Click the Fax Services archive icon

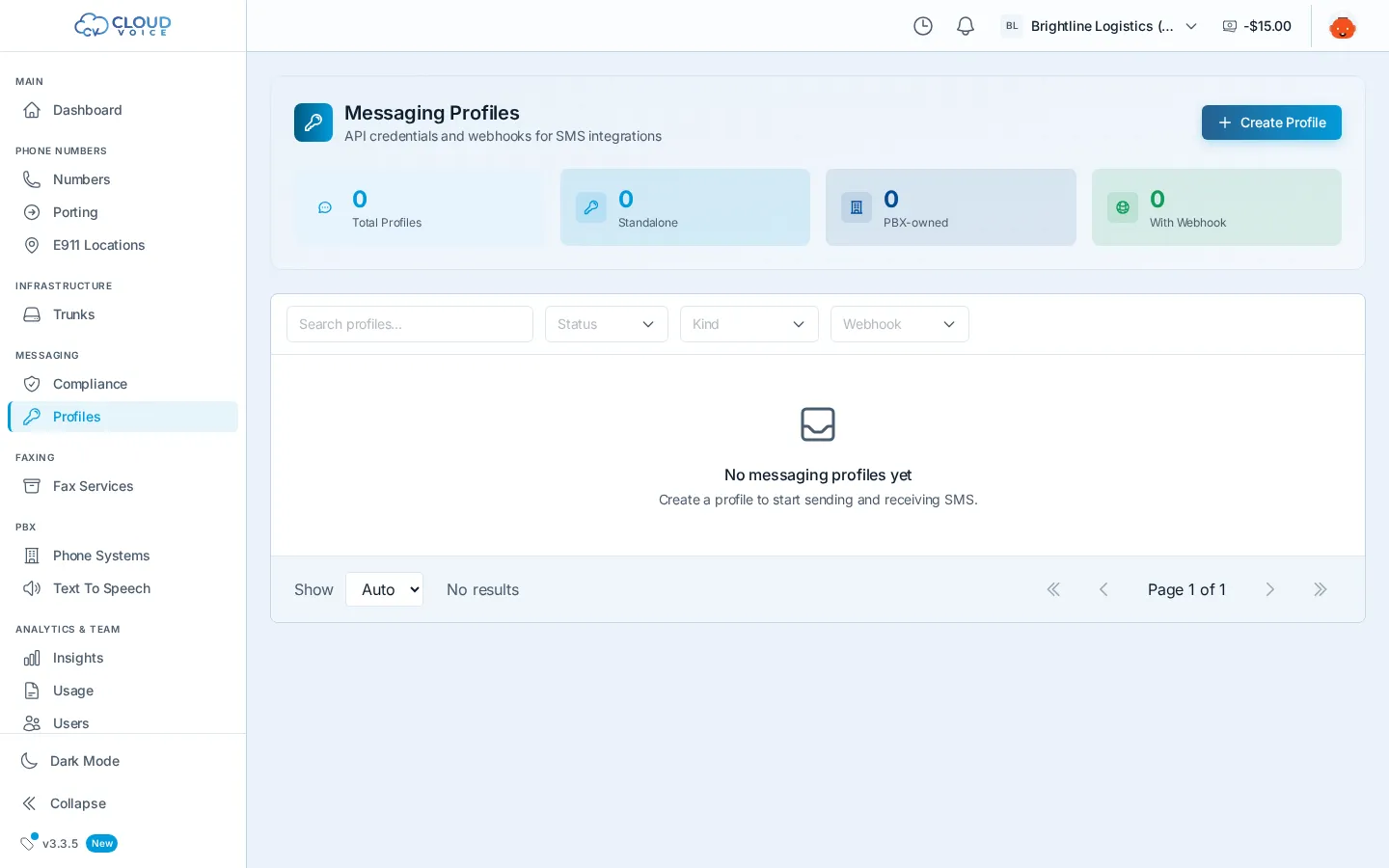click(x=32, y=486)
